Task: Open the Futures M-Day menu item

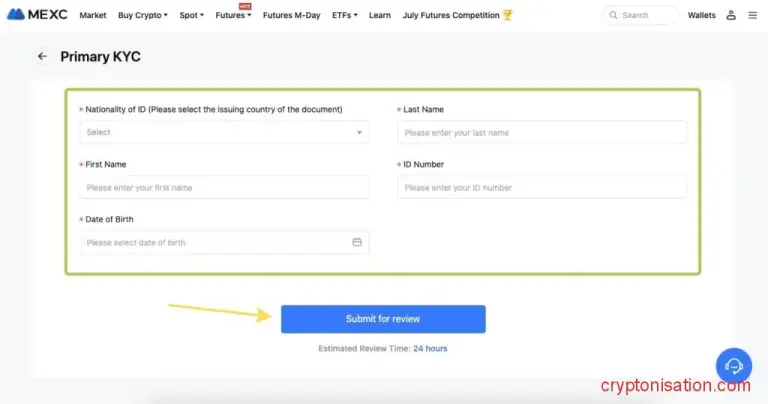Action: click(292, 15)
